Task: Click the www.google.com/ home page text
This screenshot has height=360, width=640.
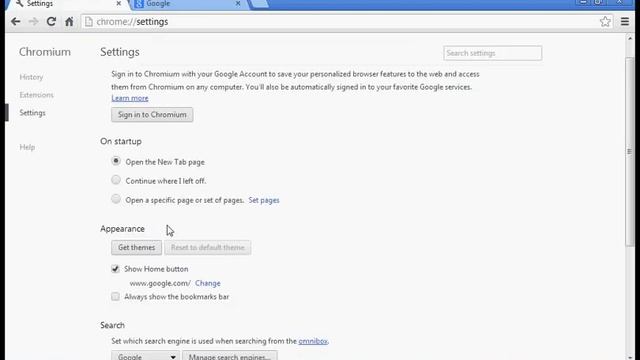Action: 160,283
